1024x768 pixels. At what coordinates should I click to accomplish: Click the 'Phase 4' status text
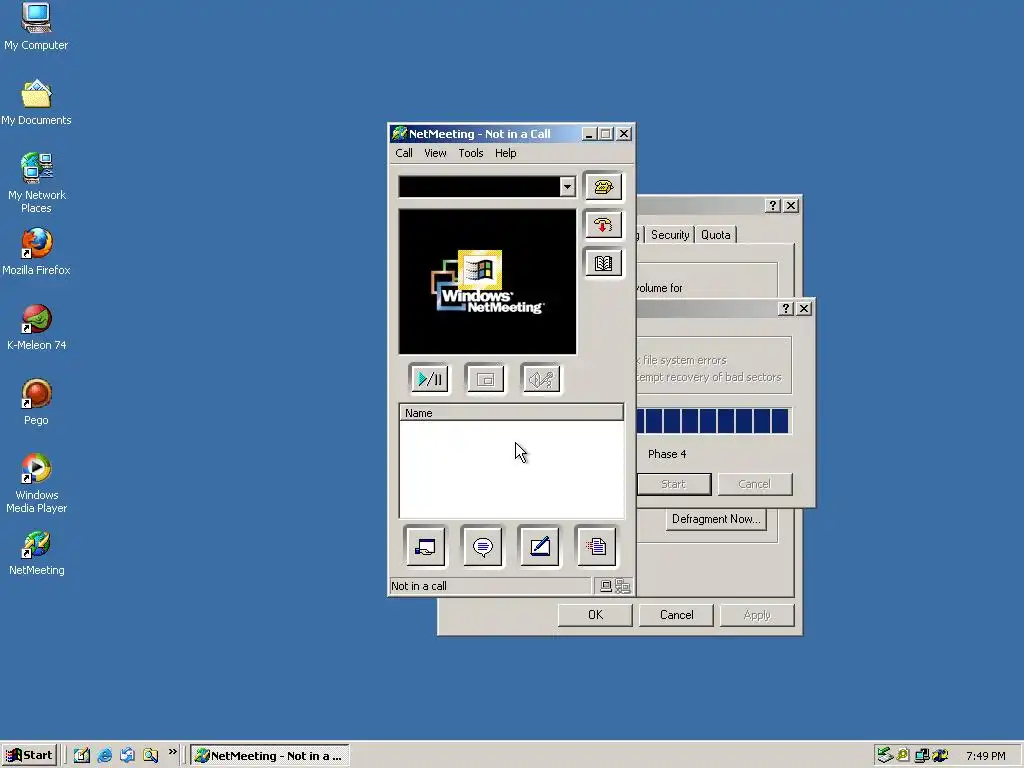point(667,454)
